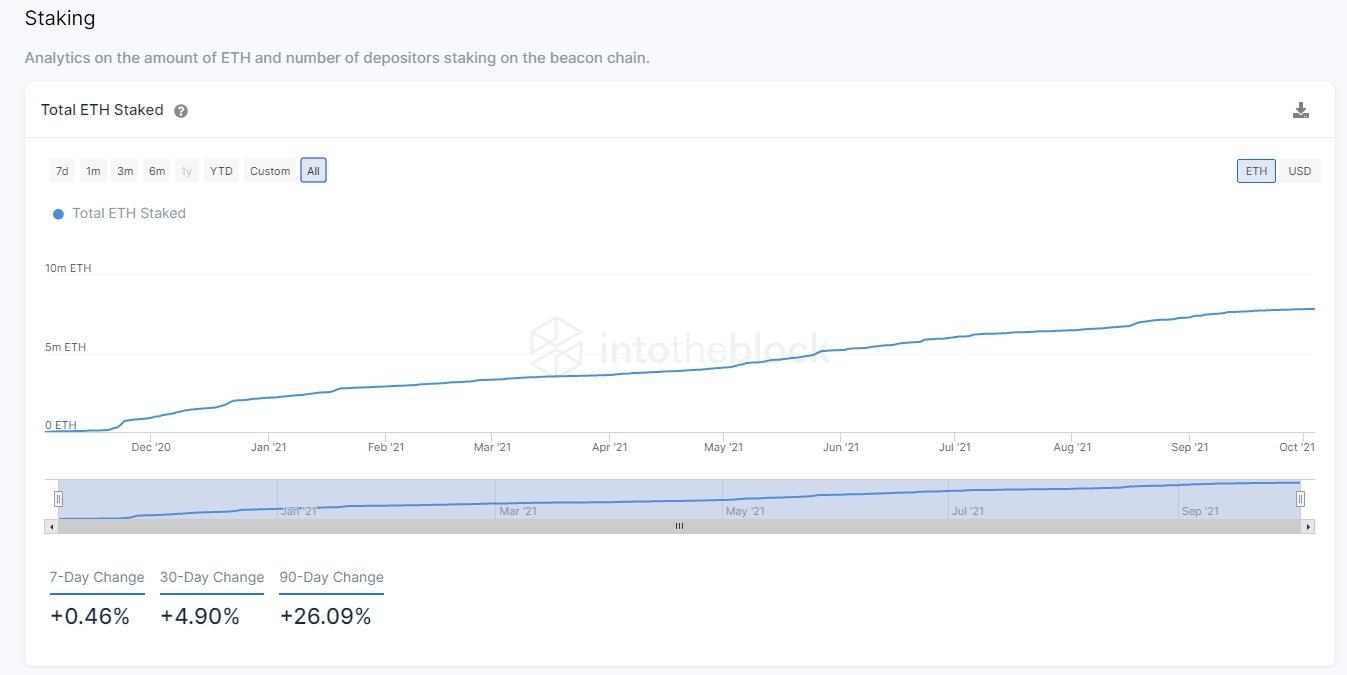
Task: Select the All time range button
Action: point(313,170)
